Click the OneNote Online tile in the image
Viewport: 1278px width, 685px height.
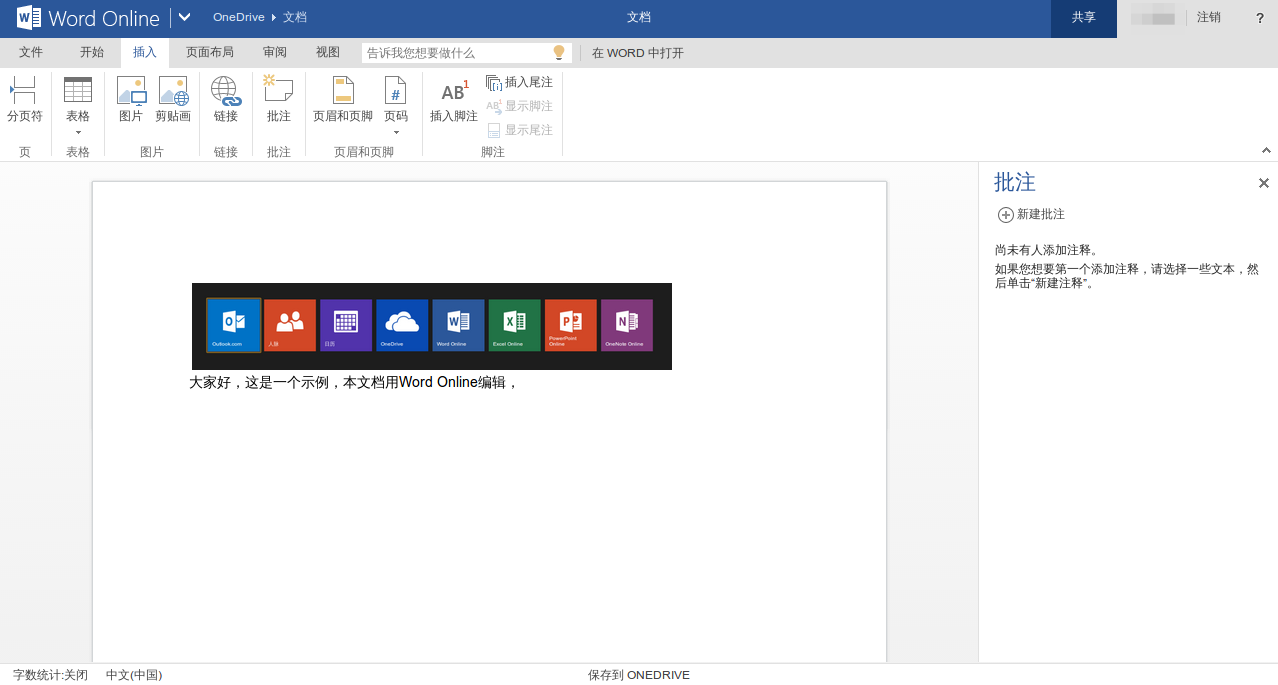[627, 325]
